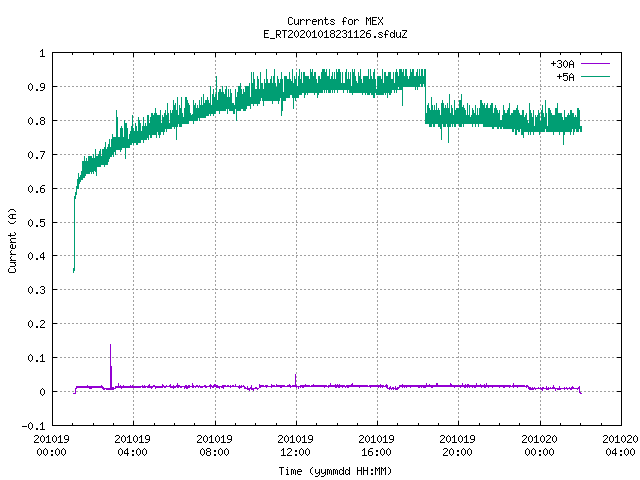Click the chart title 'Currents for MEX'
The image size is (640, 480).
click(x=335, y=21)
